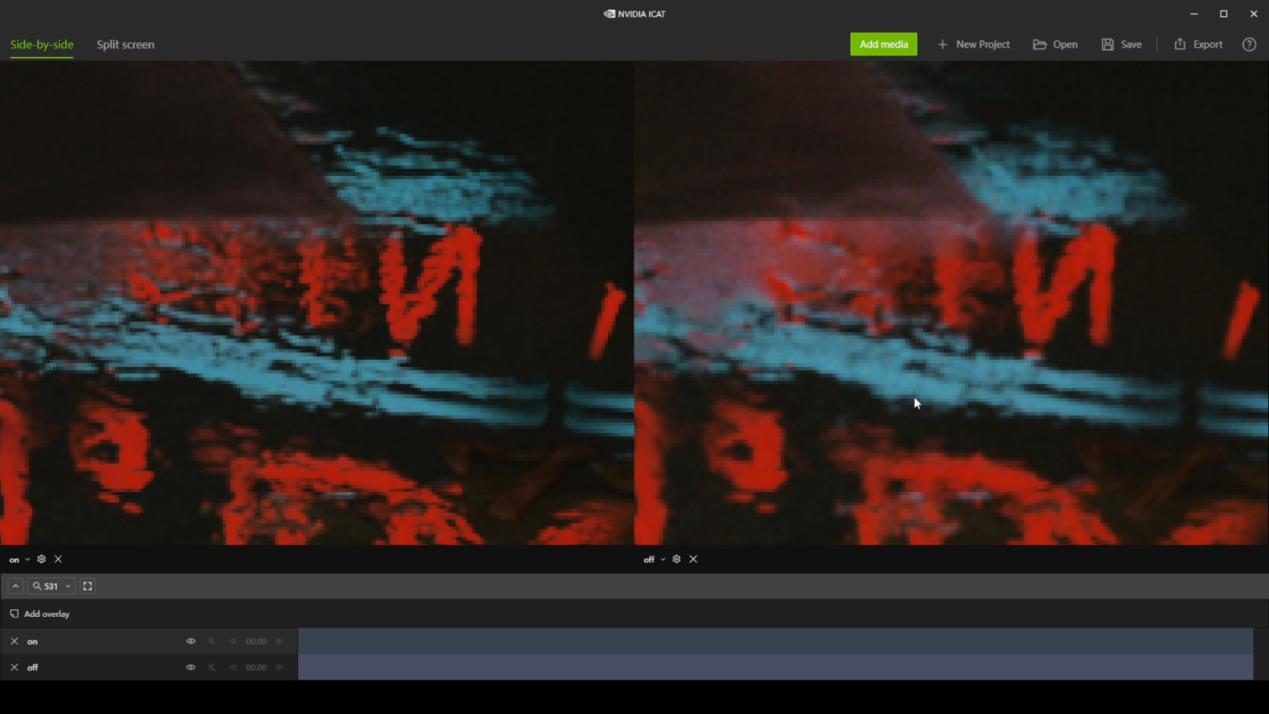Open settings gear for the 'off' pane
1269x714 pixels.
click(676, 559)
